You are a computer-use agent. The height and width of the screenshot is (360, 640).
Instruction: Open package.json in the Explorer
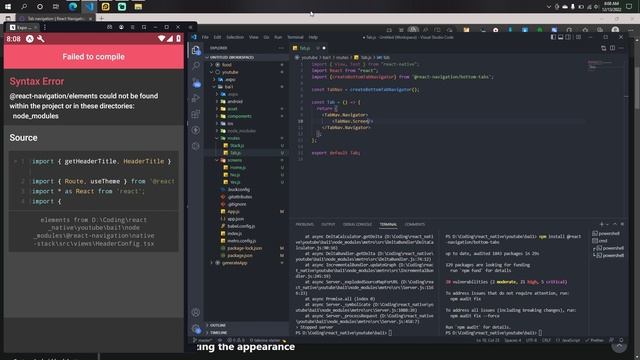click(x=240, y=256)
